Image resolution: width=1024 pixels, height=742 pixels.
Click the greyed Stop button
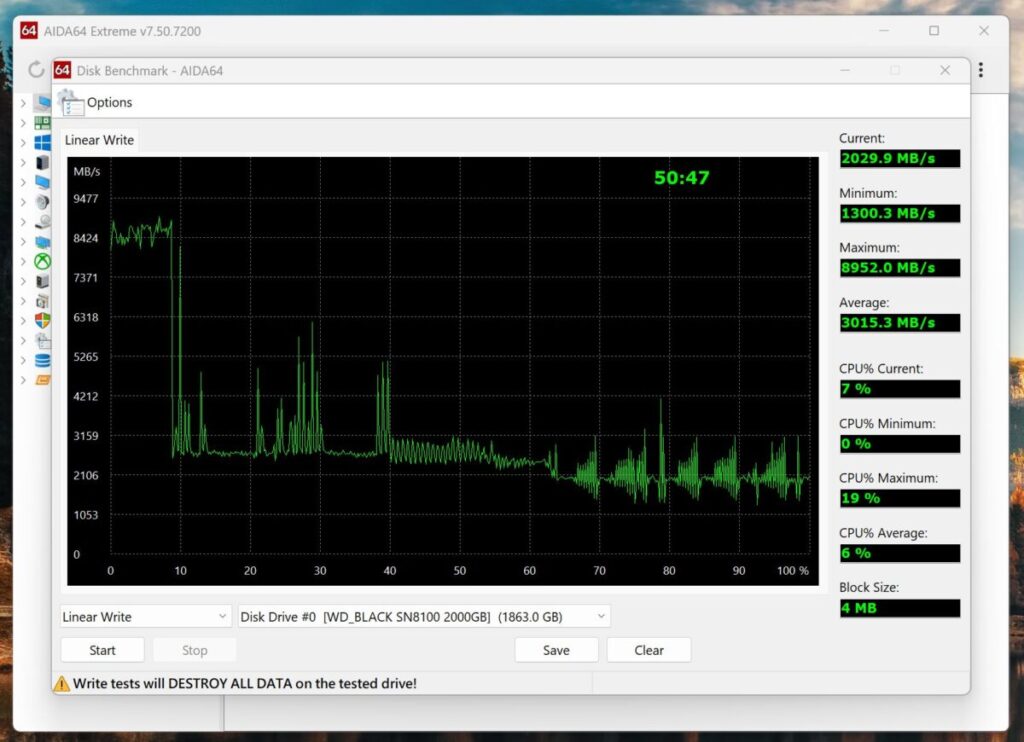[x=195, y=650]
